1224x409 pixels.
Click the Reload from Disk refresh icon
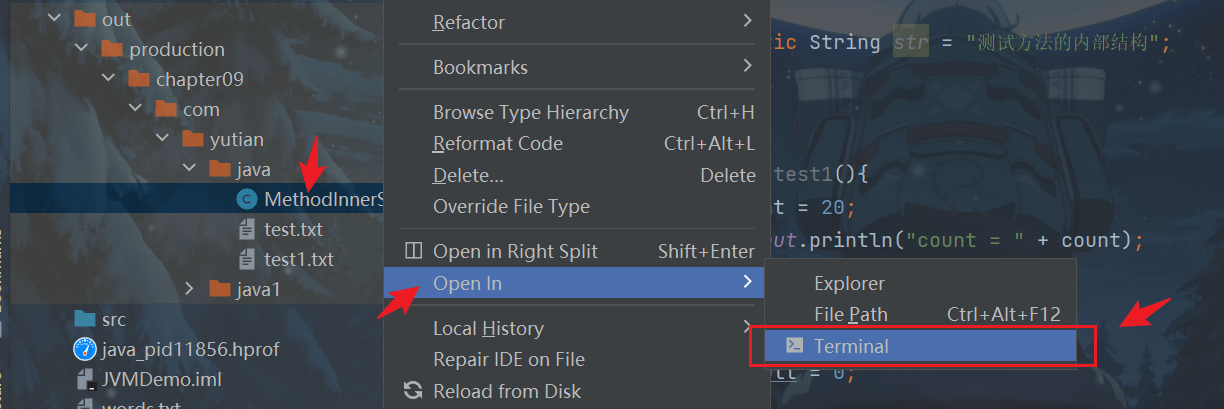tap(412, 391)
